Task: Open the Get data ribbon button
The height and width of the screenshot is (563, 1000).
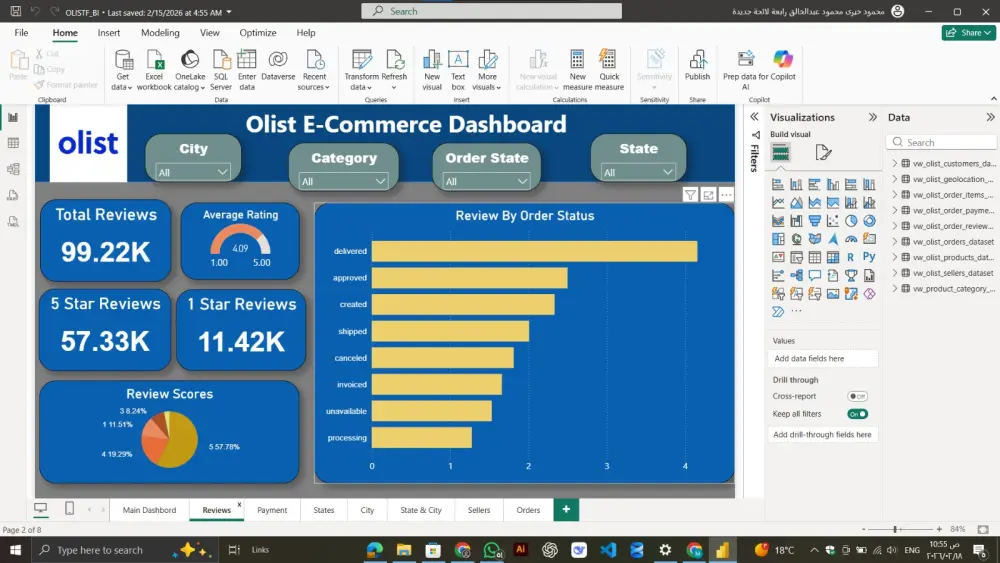Action: [122, 69]
